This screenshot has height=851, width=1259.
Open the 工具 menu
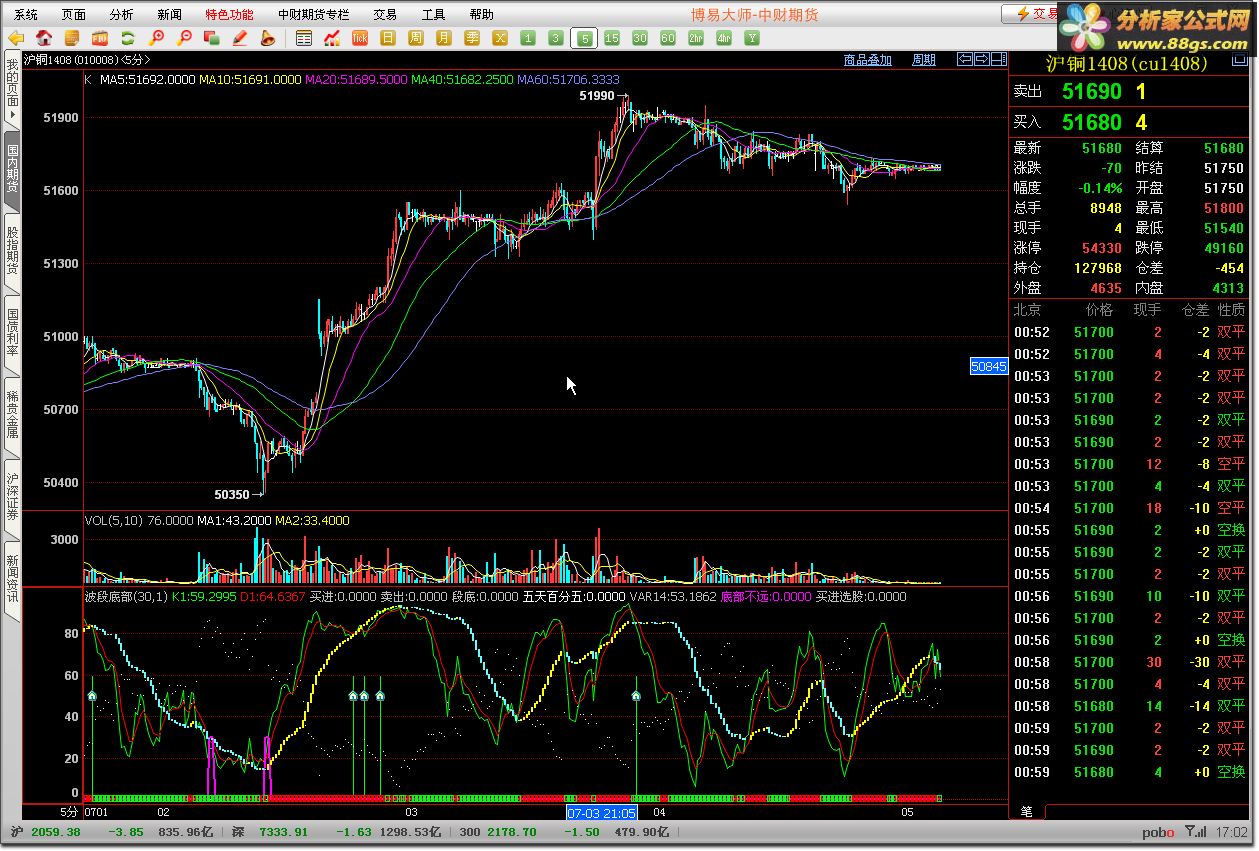point(433,14)
